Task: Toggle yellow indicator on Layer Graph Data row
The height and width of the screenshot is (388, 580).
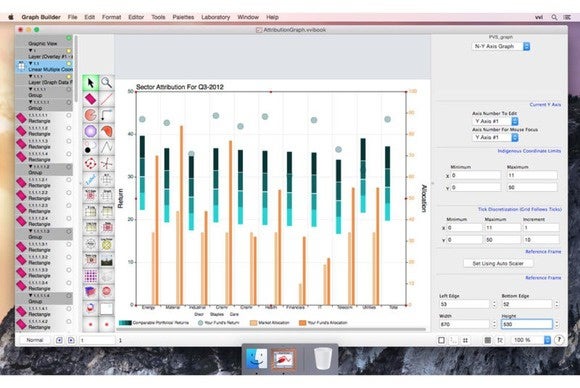Action: [x=69, y=77]
